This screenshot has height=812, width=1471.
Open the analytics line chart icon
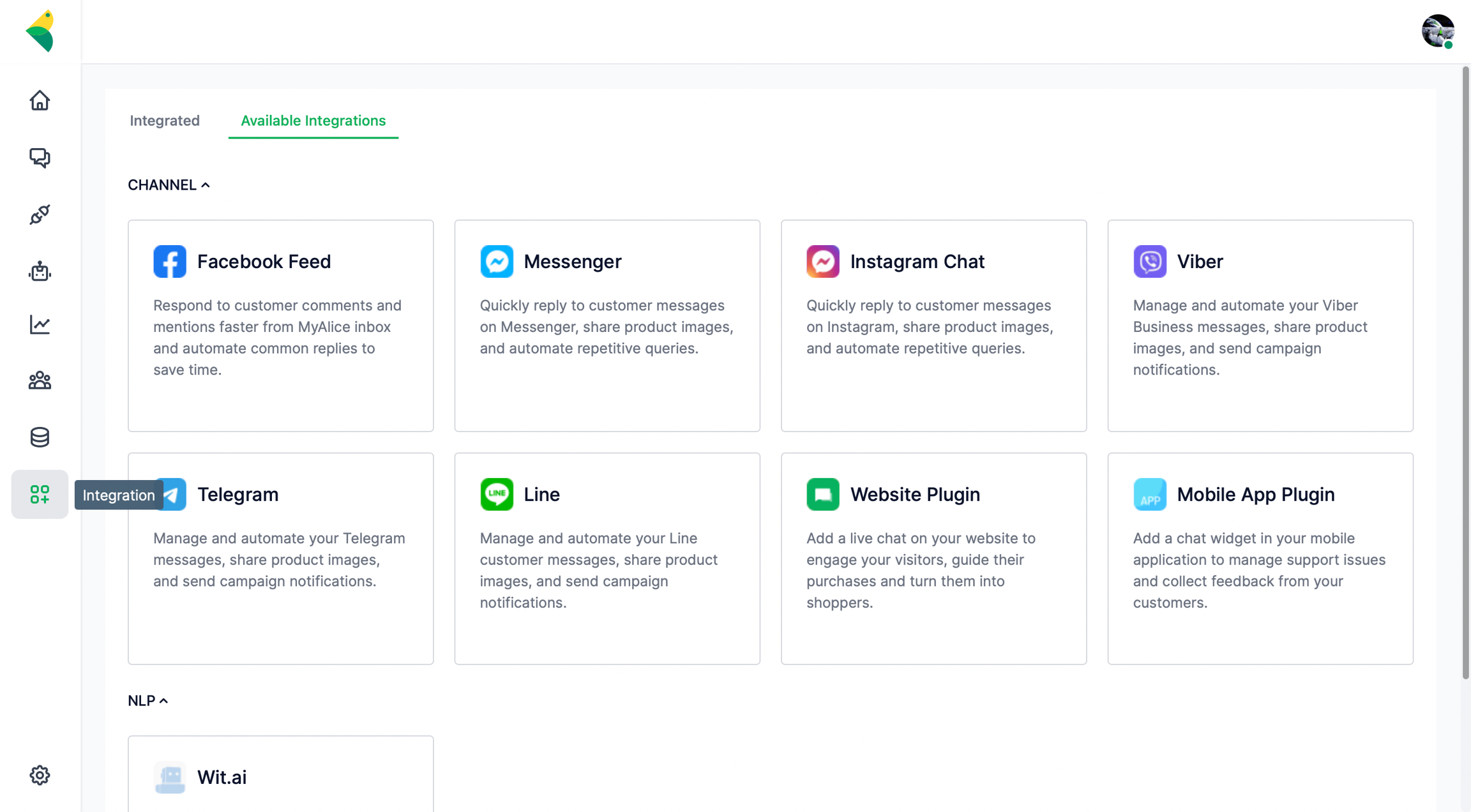[40, 324]
